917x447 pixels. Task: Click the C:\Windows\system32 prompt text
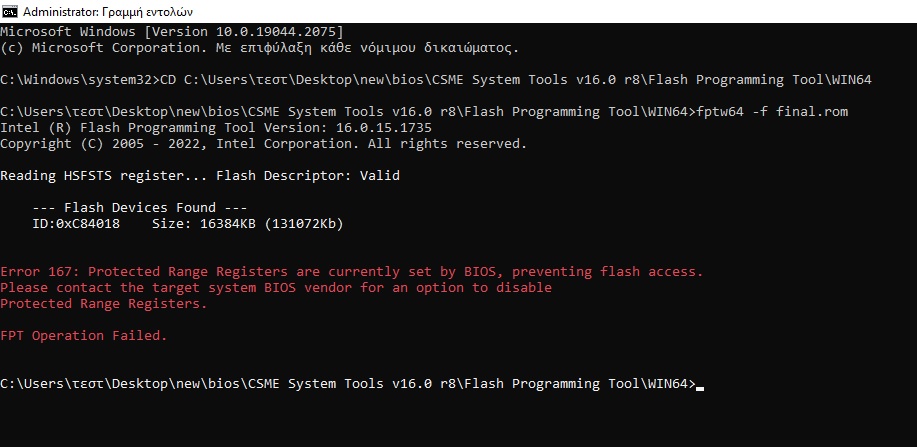(80, 80)
